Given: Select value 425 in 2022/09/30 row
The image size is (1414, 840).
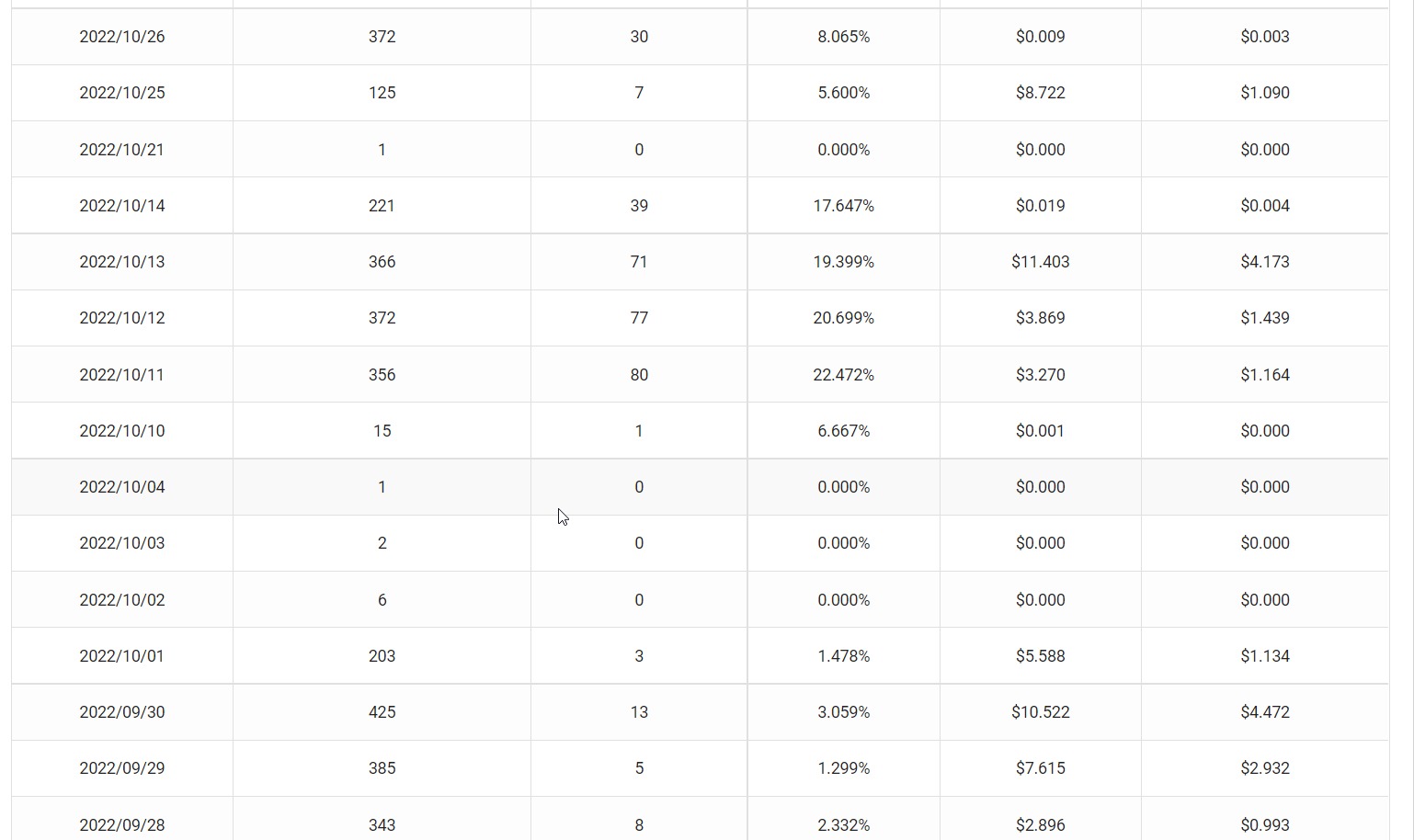Looking at the screenshot, I should point(382,712).
